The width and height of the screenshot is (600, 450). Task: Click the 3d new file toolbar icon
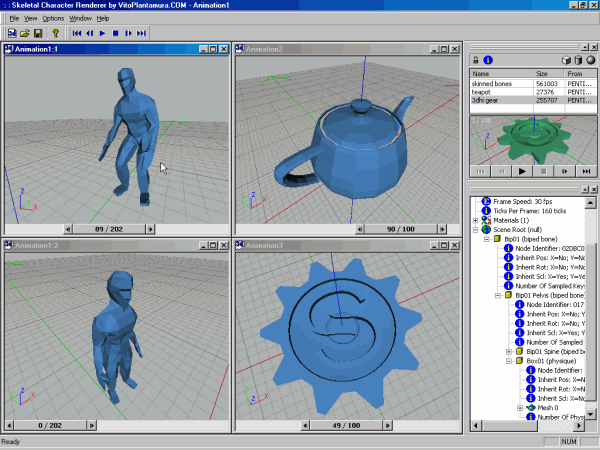point(12,33)
